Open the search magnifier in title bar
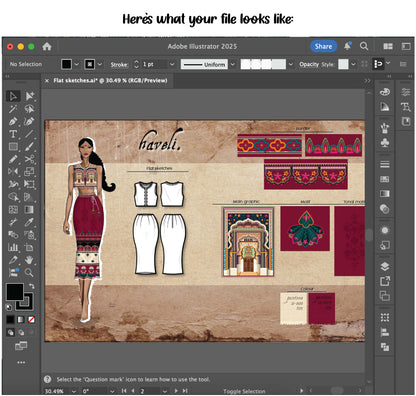This screenshot has width=416, height=396. coord(364,46)
